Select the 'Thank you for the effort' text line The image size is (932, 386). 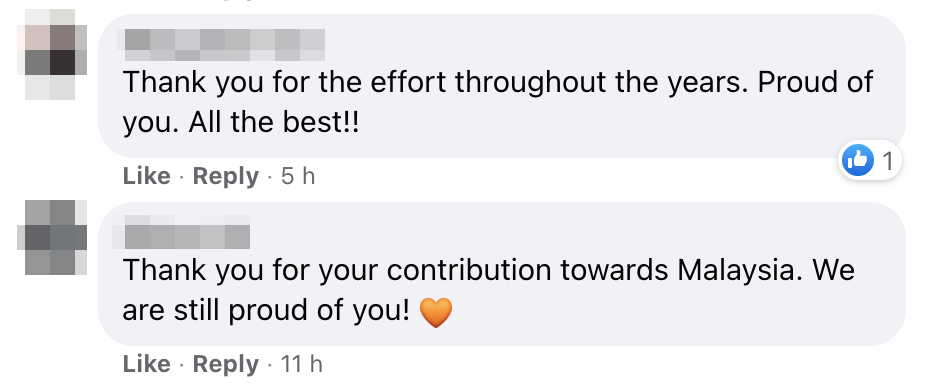[x=498, y=82]
